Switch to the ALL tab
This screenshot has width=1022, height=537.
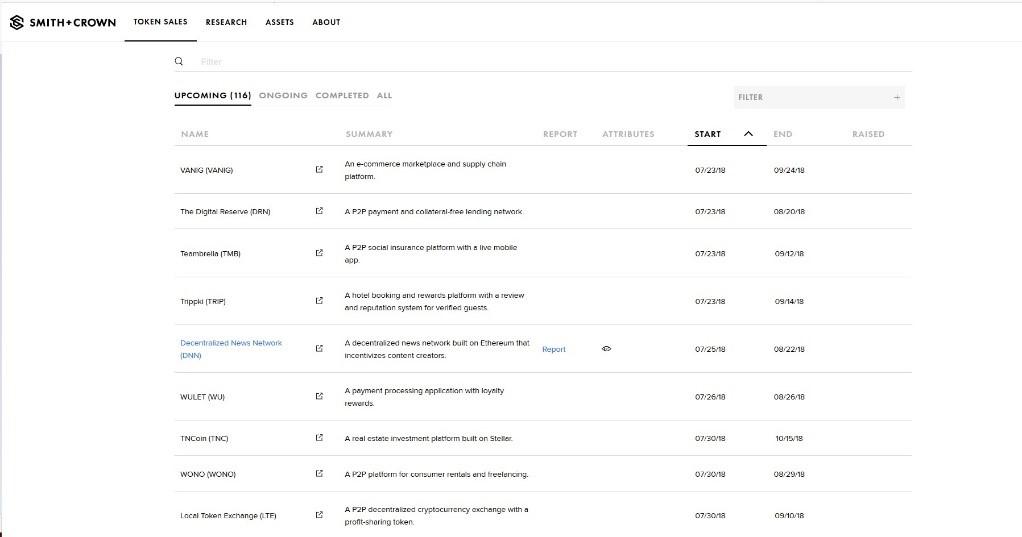385,95
